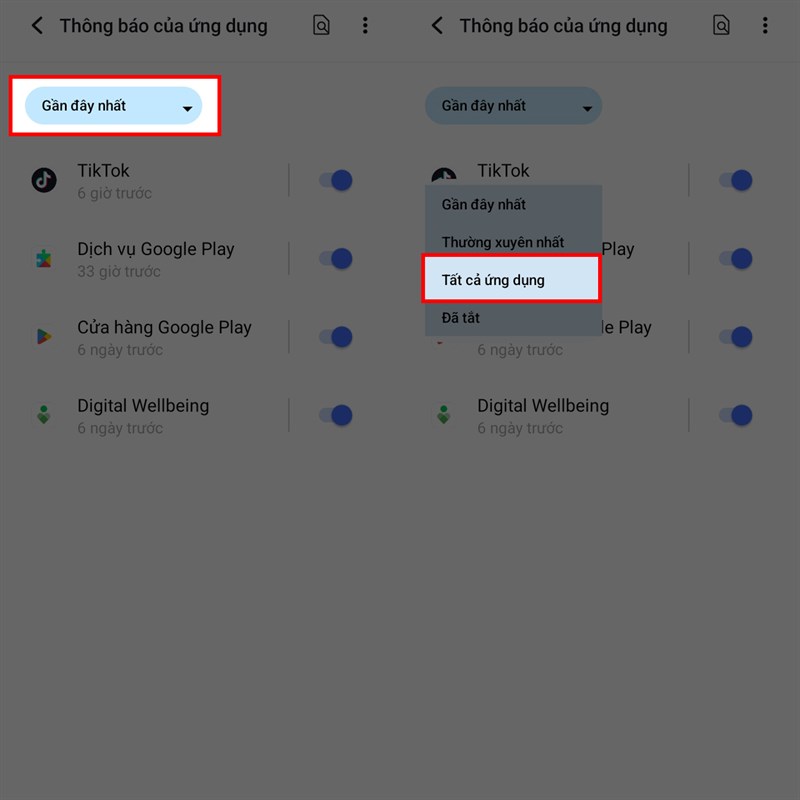Screen dimensions: 800x800
Task: Toggle Dịch vụ Google Play notifications left screen
Action: [x=336, y=259]
